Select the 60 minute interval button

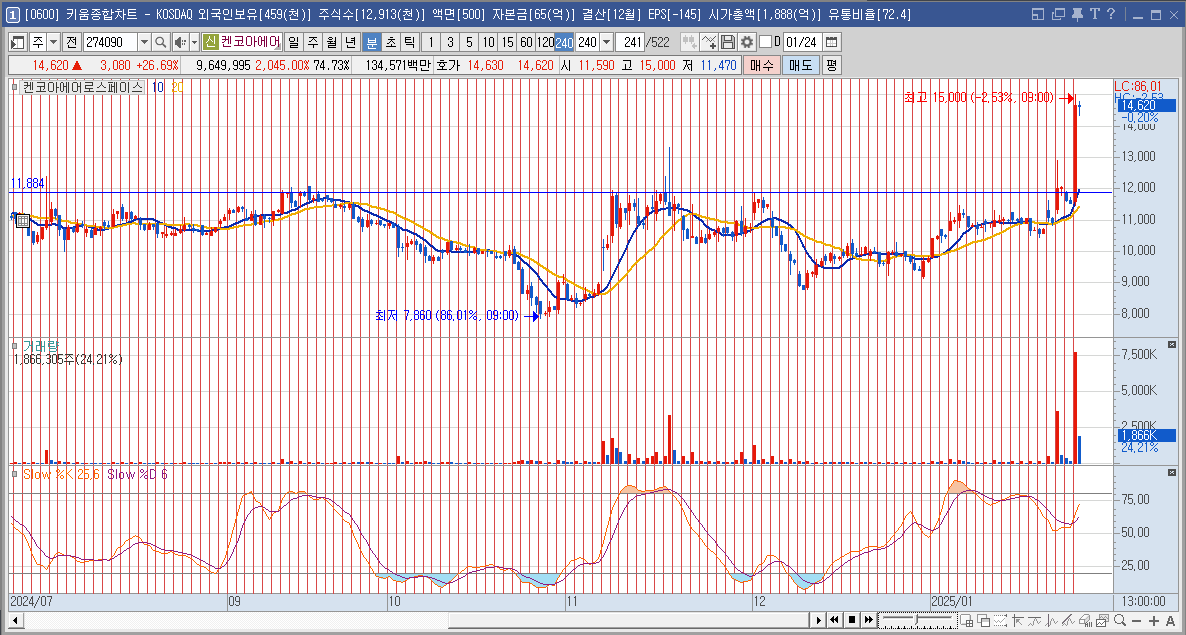[x=526, y=42]
